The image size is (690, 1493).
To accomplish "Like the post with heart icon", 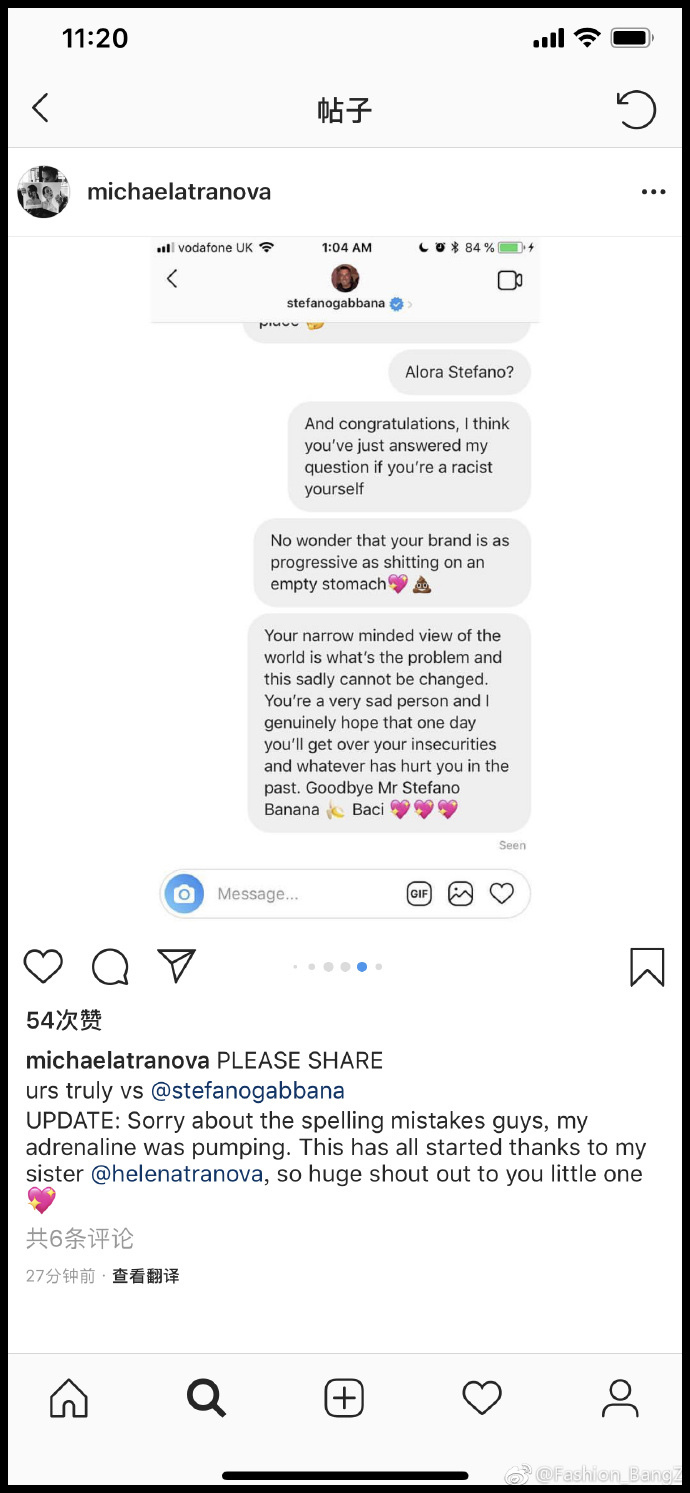I will [43, 966].
